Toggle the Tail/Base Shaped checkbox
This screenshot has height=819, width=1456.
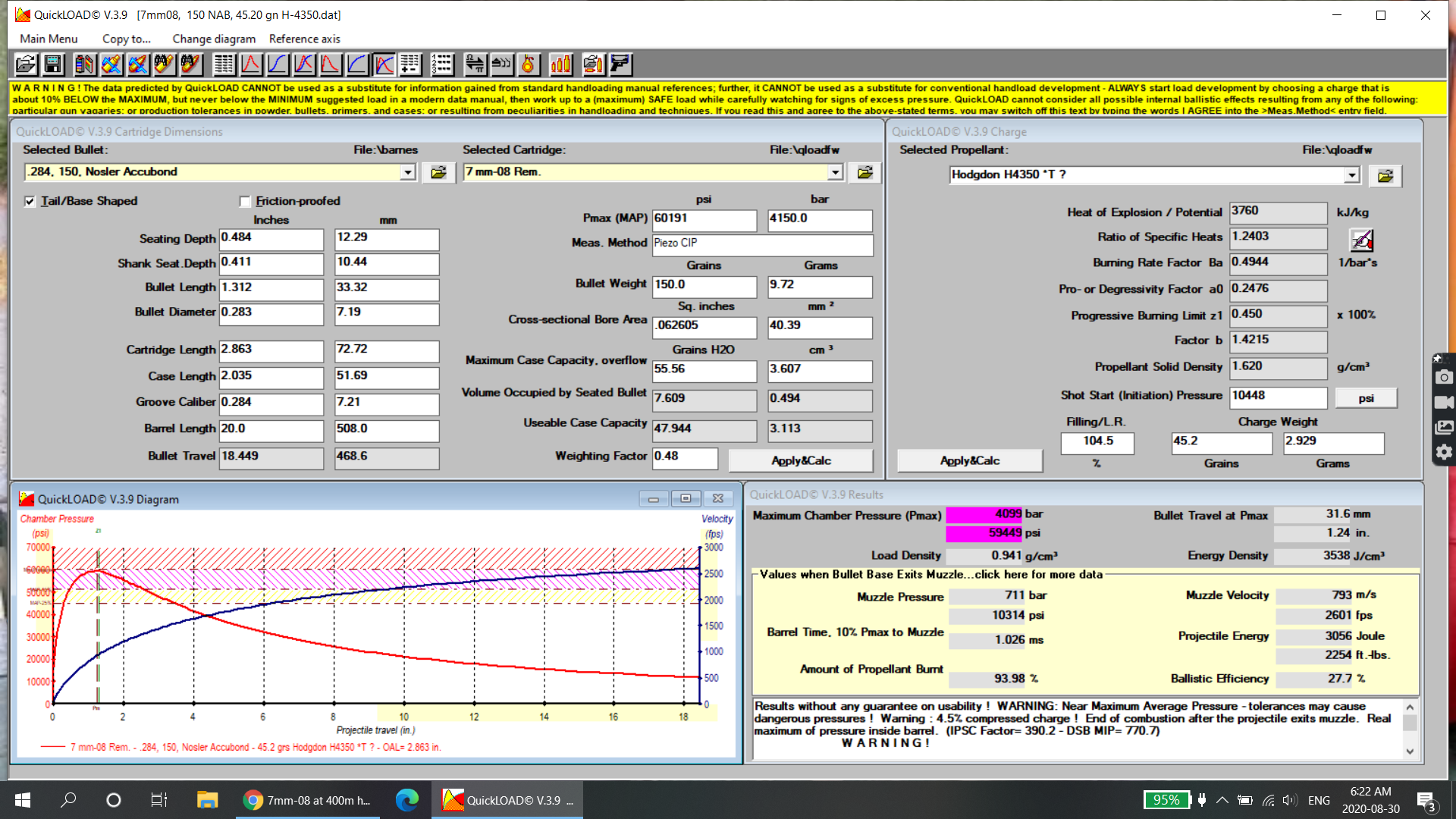(30, 201)
